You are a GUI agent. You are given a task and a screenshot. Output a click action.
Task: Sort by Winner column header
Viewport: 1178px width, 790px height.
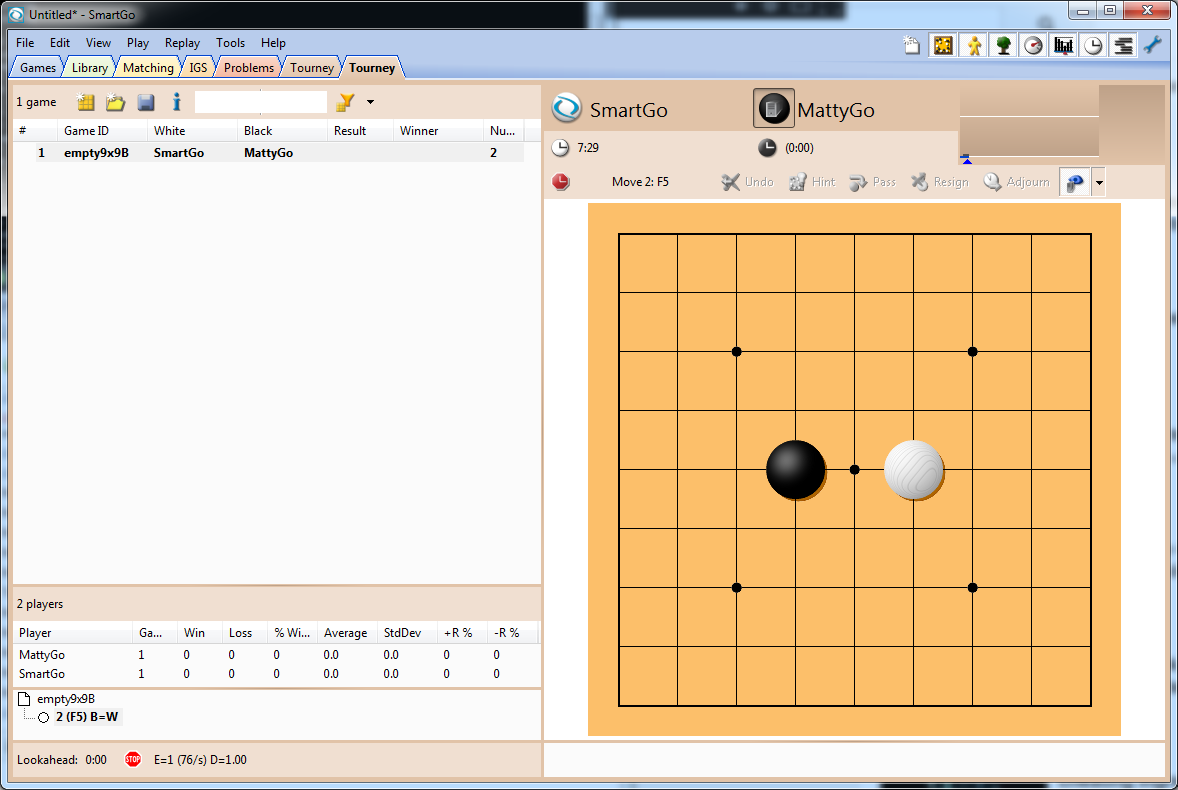pyautogui.click(x=438, y=131)
